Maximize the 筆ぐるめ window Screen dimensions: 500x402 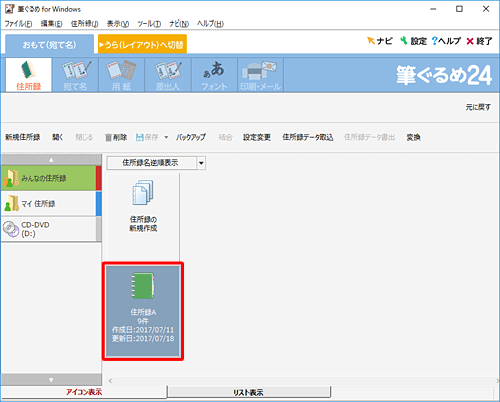click(x=459, y=9)
